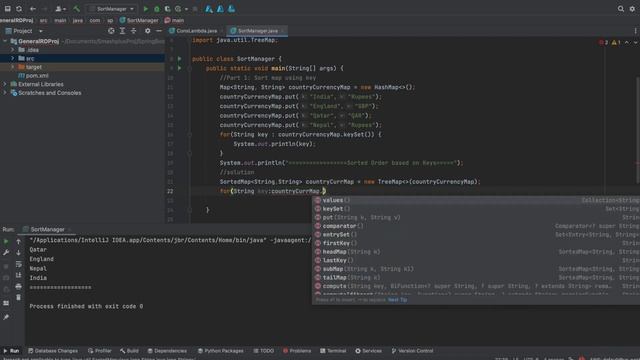Click the green hammer Build Project icon
This screenshot has height=360, width=640.
click(x=76, y=9)
